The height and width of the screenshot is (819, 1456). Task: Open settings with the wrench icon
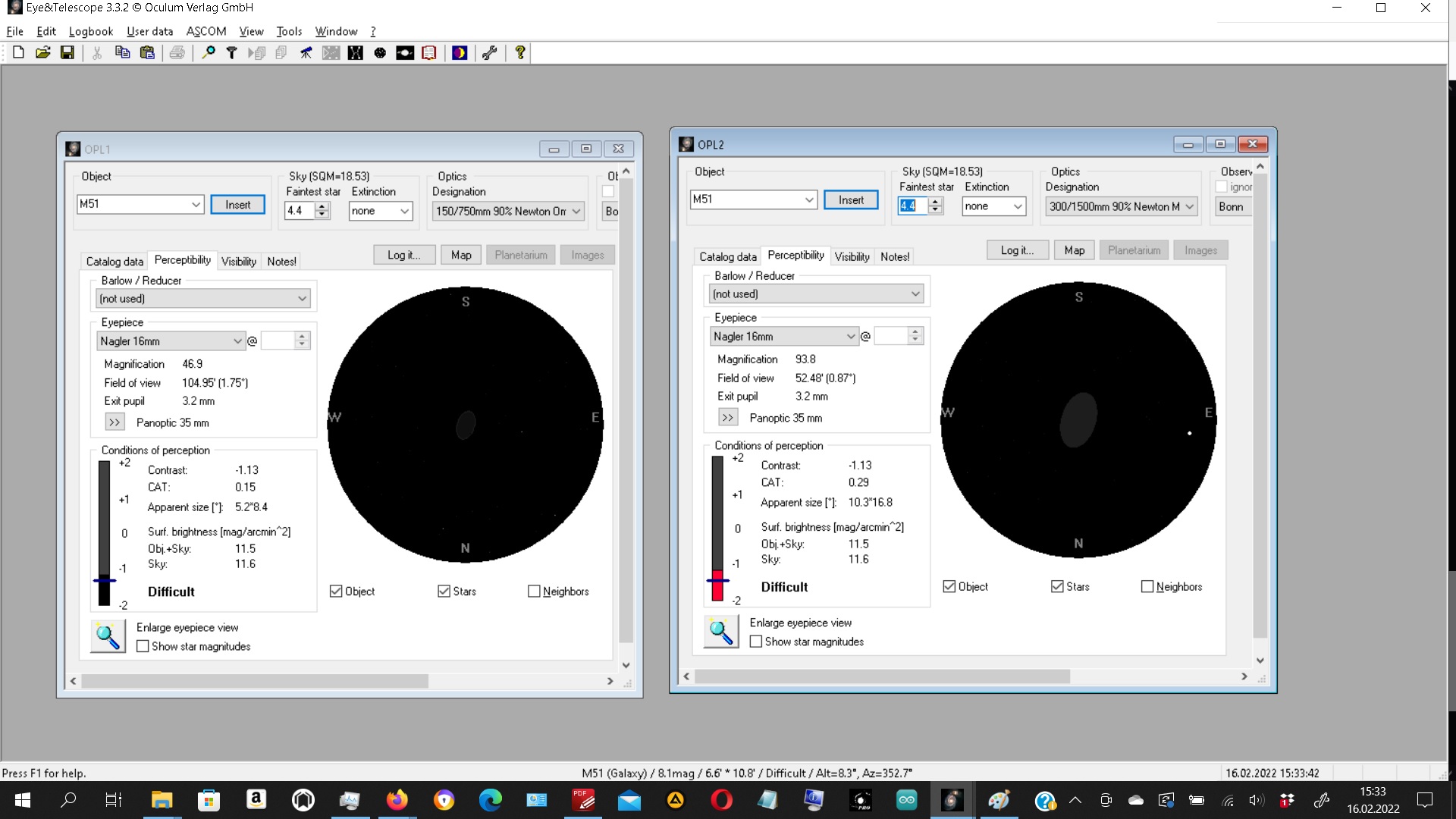pos(490,52)
